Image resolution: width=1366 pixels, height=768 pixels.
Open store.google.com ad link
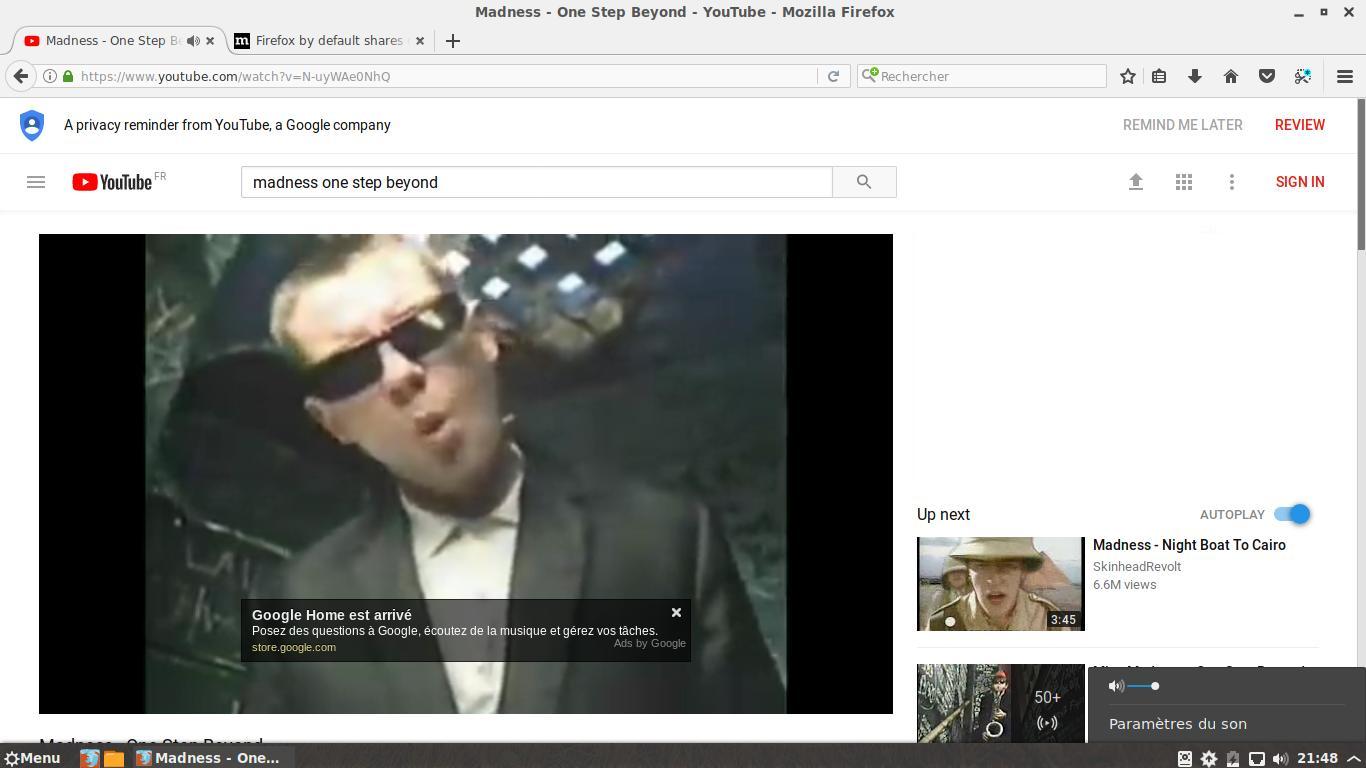click(294, 647)
